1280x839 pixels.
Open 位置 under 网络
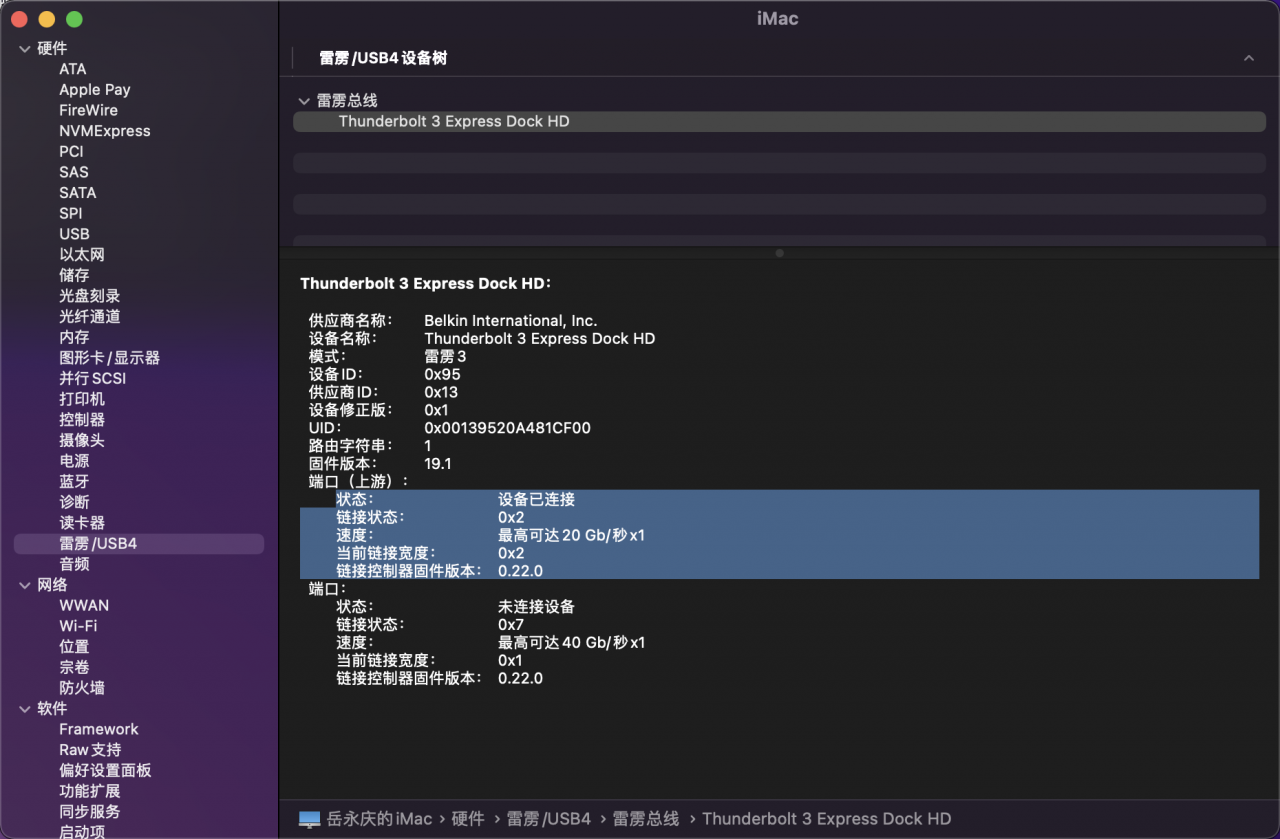pos(74,647)
